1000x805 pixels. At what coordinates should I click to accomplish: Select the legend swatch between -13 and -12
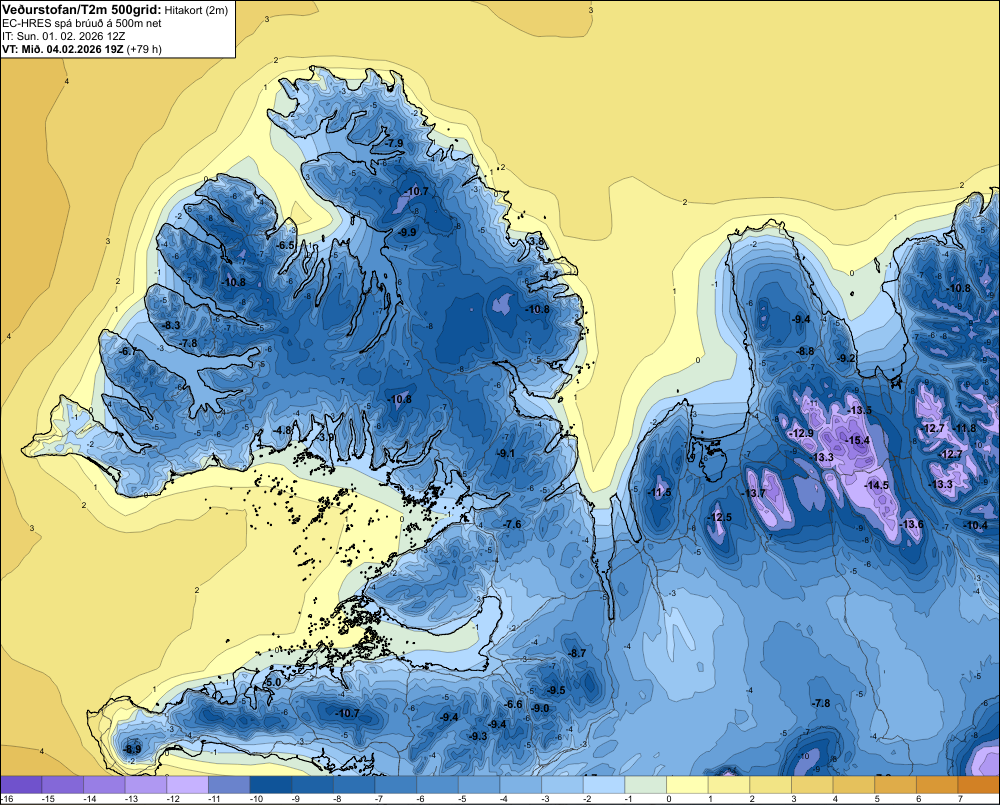(146, 785)
